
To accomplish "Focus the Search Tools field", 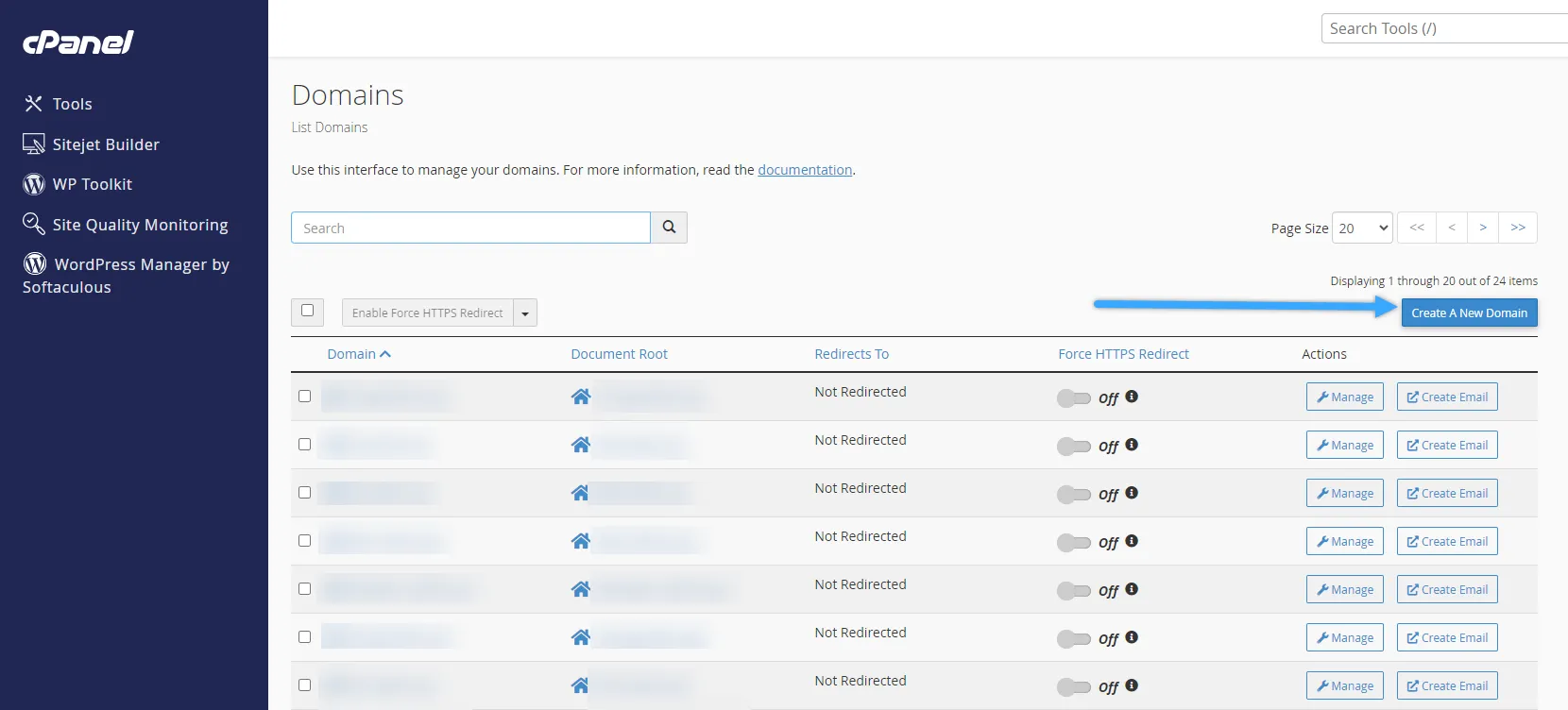I will [1444, 28].
